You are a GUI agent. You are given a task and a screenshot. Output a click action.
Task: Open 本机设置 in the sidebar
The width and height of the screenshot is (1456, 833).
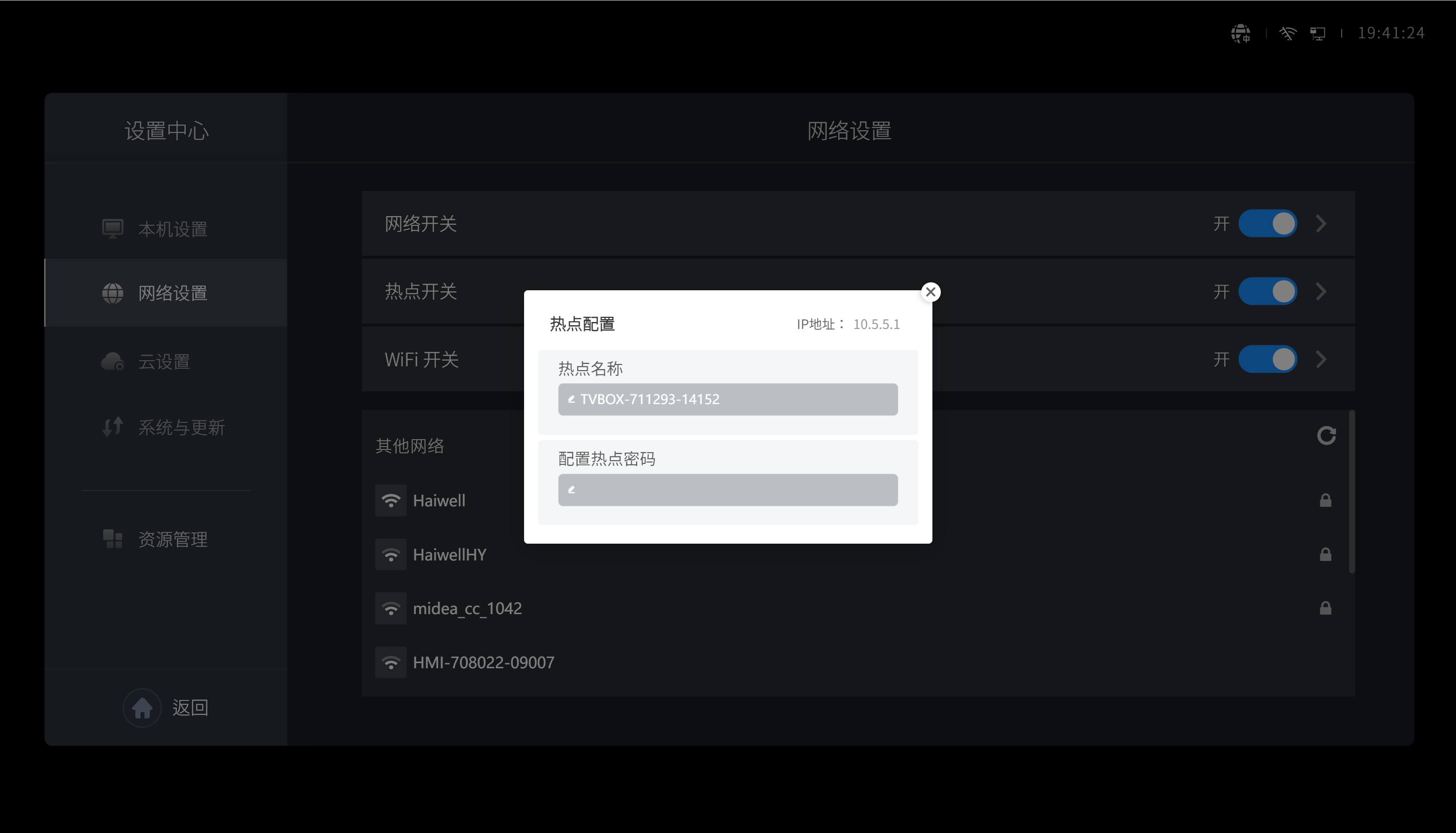click(x=166, y=229)
